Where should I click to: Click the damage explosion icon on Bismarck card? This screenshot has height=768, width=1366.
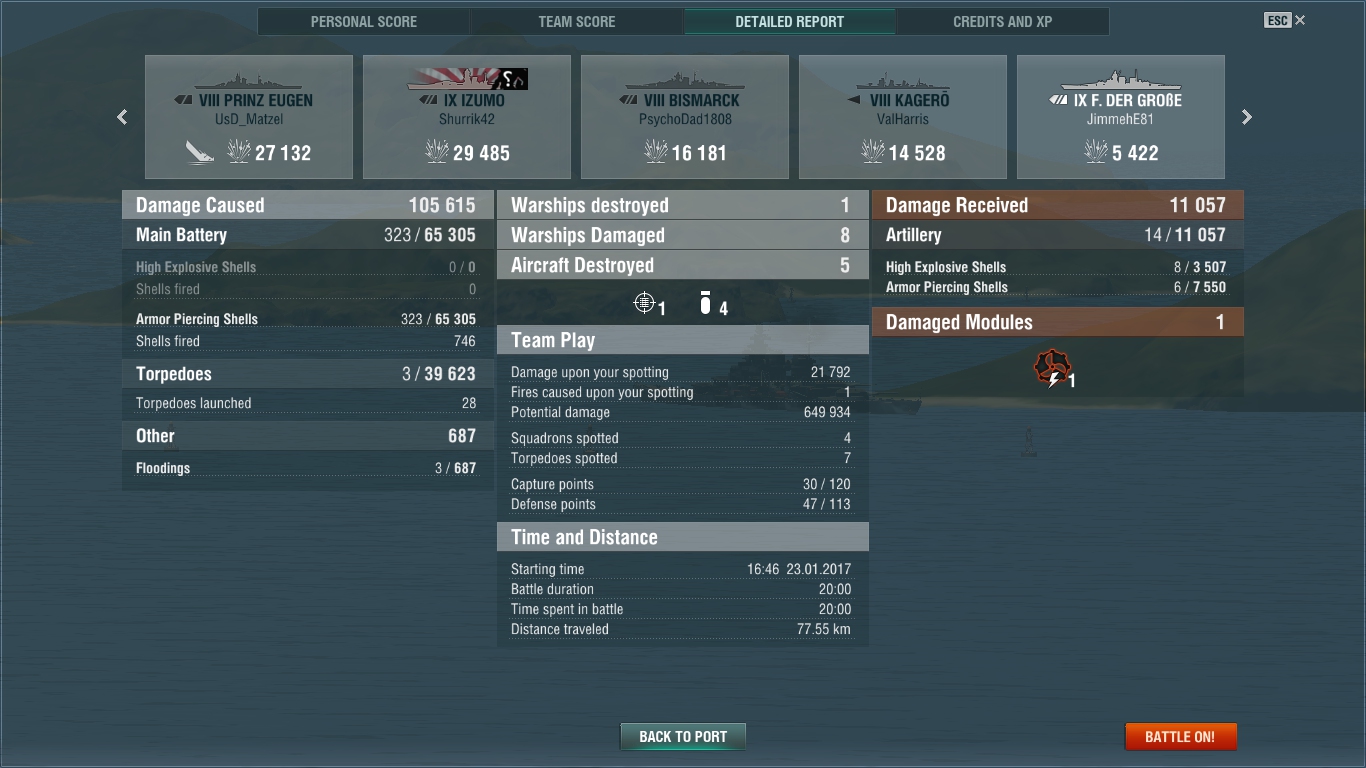pyautogui.click(x=656, y=152)
